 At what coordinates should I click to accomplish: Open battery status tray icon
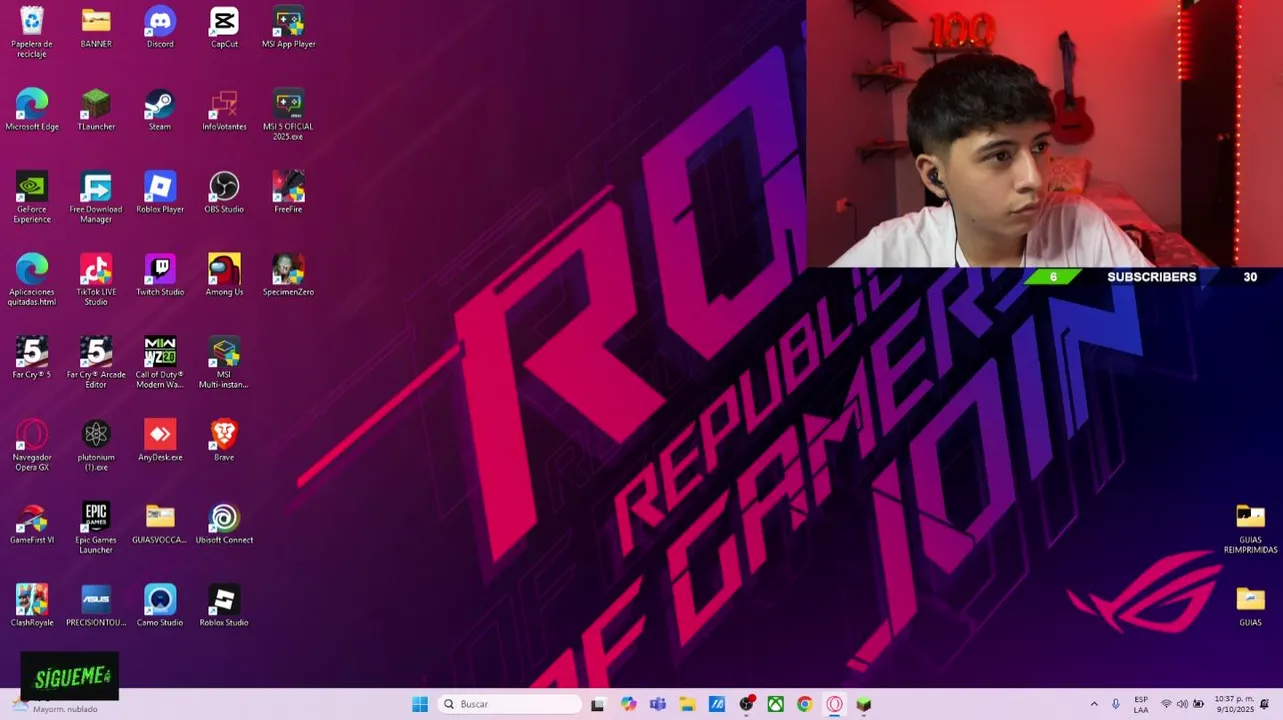[1198, 704]
